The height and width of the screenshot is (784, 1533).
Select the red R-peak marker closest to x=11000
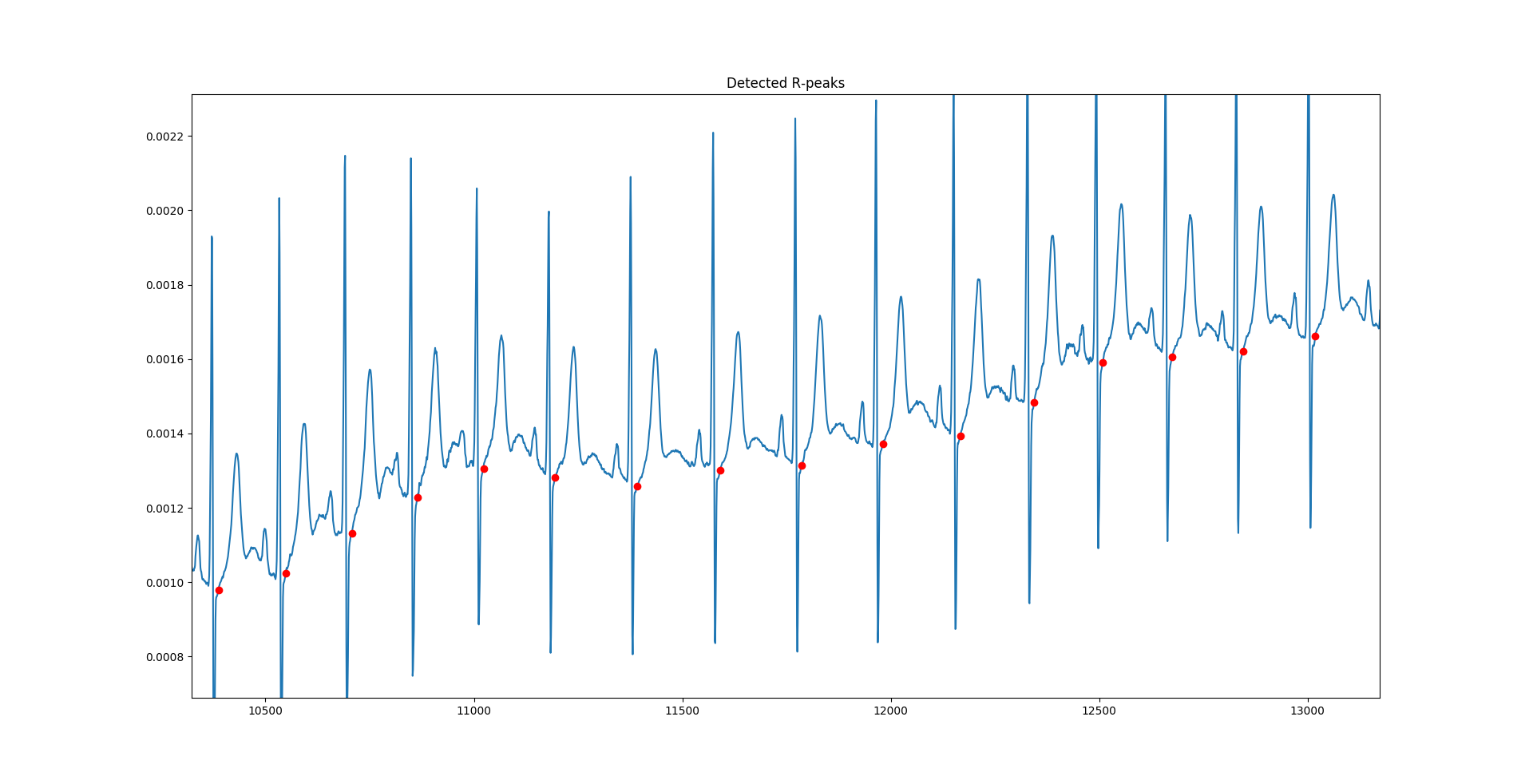pyautogui.click(x=484, y=469)
